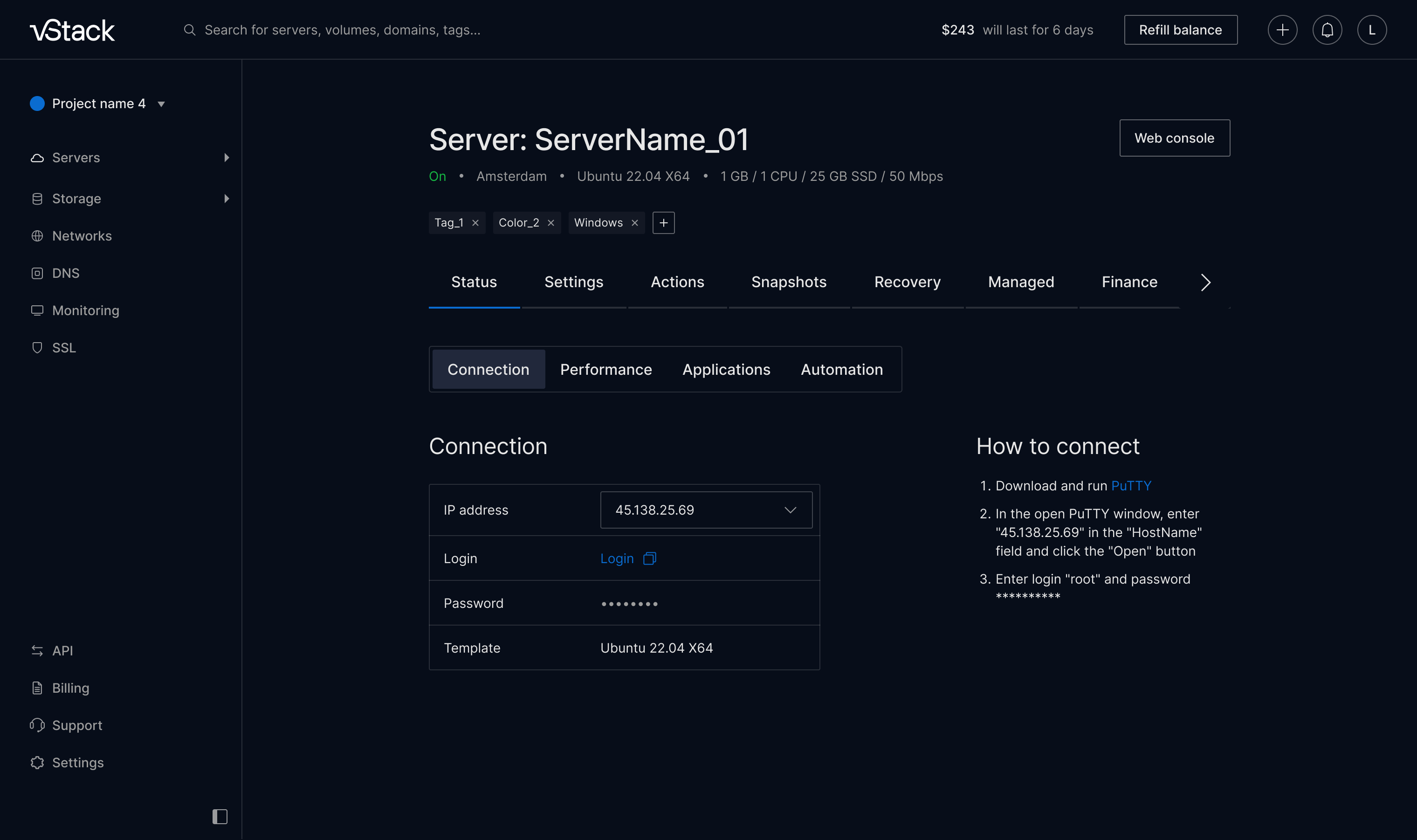
Task: Click the Support headset icon
Action: click(37, 726)
